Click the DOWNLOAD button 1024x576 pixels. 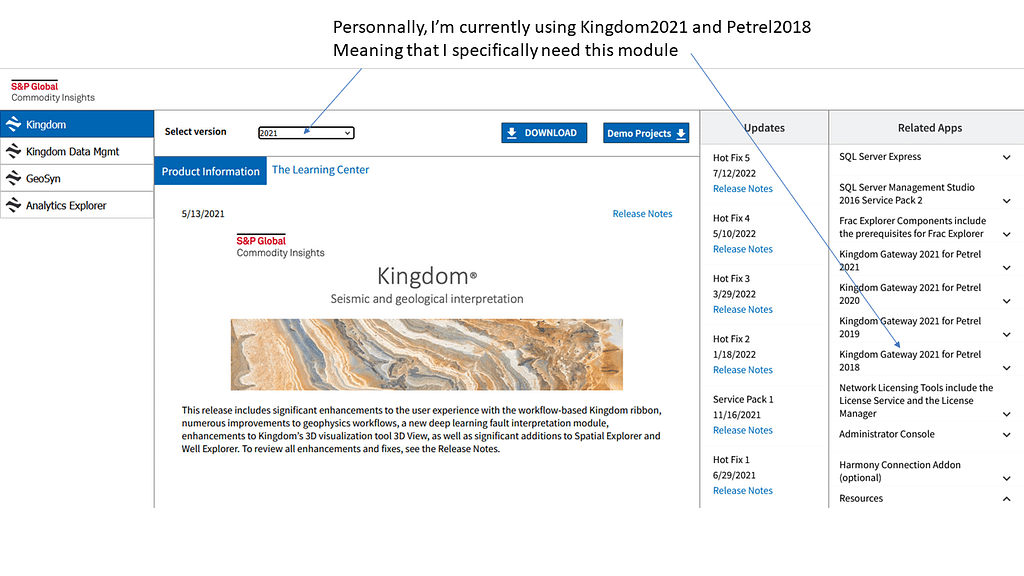click(543, 133)
